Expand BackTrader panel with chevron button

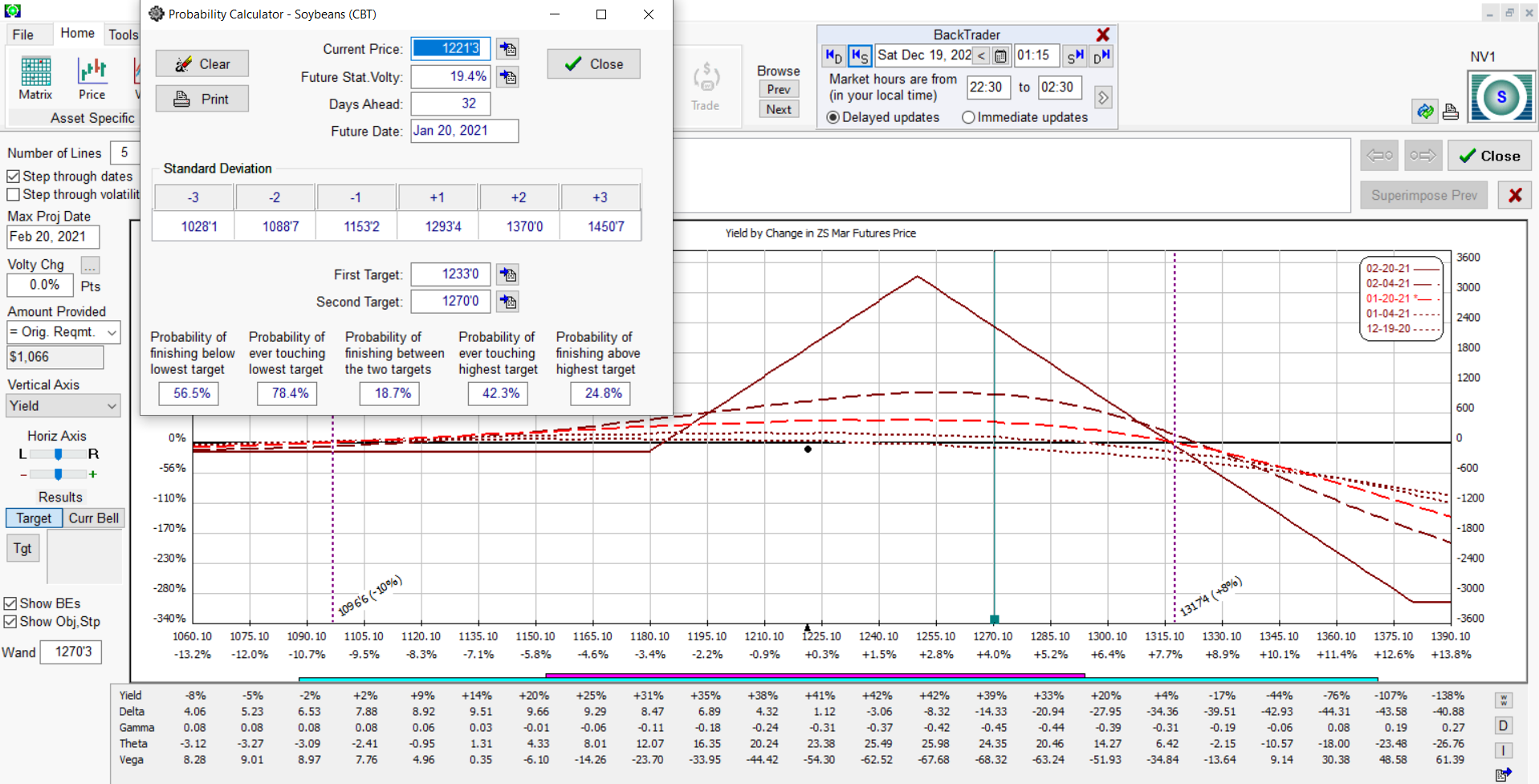(1103, 97)
